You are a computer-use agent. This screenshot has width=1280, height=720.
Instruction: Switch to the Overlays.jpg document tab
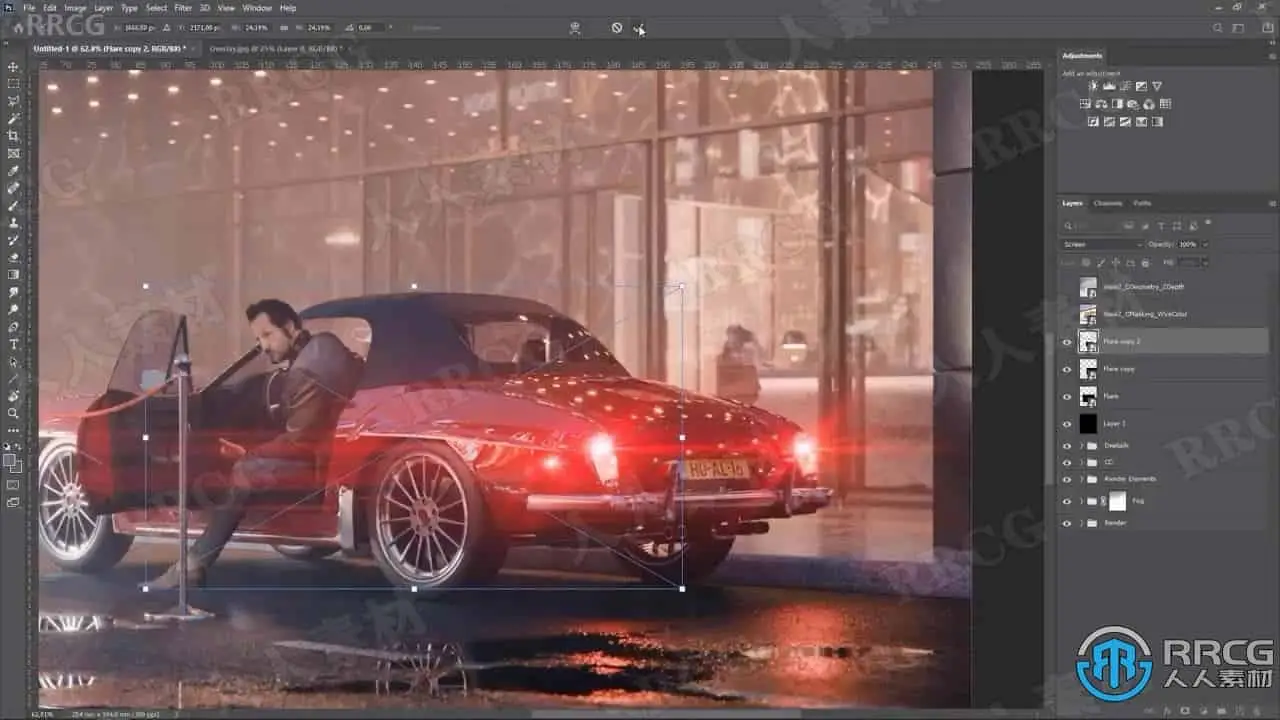[274, 48]
